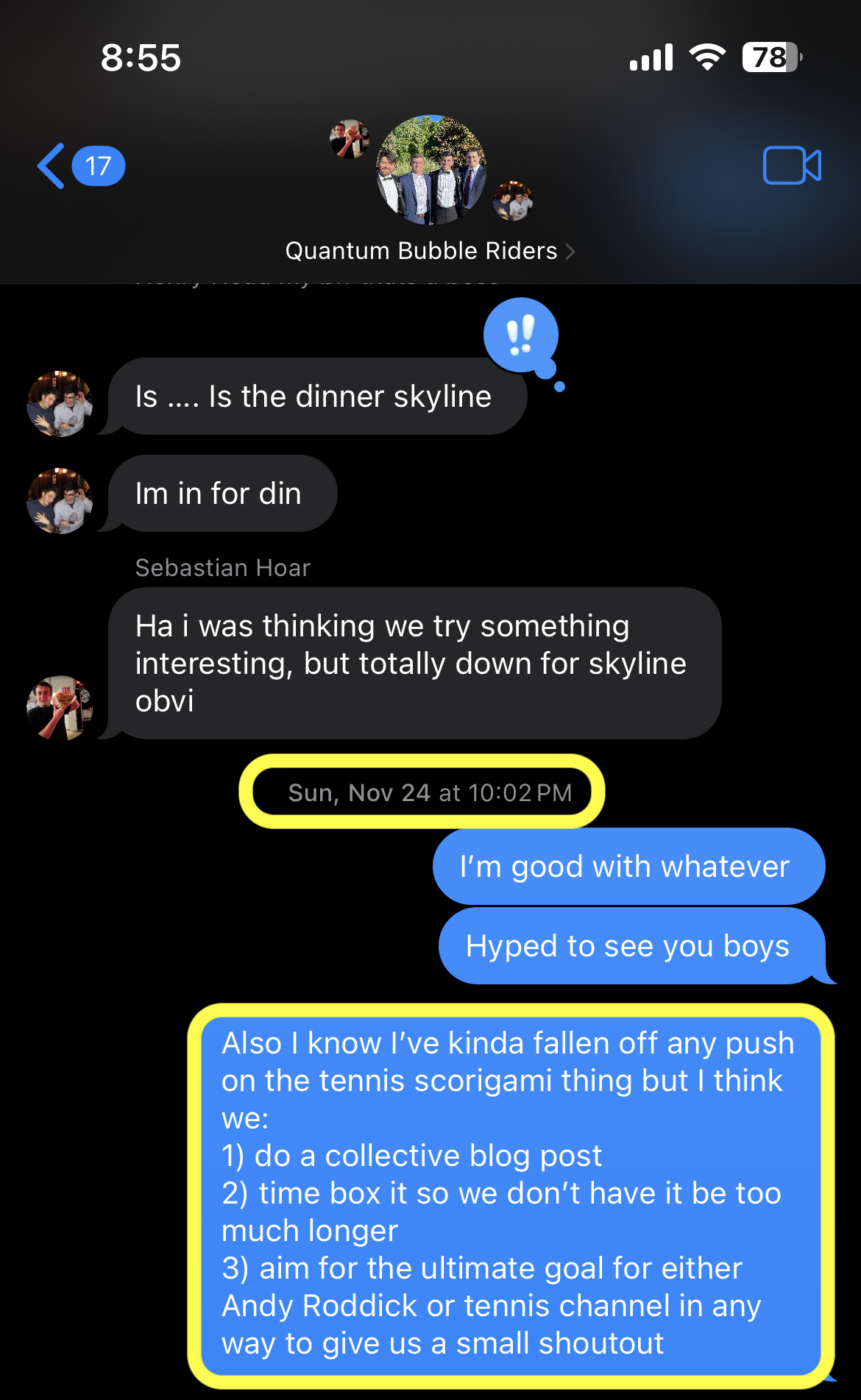The height and width of the screenshot is (1400, 861).
Task: Tap Sebastian Hoar's avatar photo
Action: pos(60,708)
